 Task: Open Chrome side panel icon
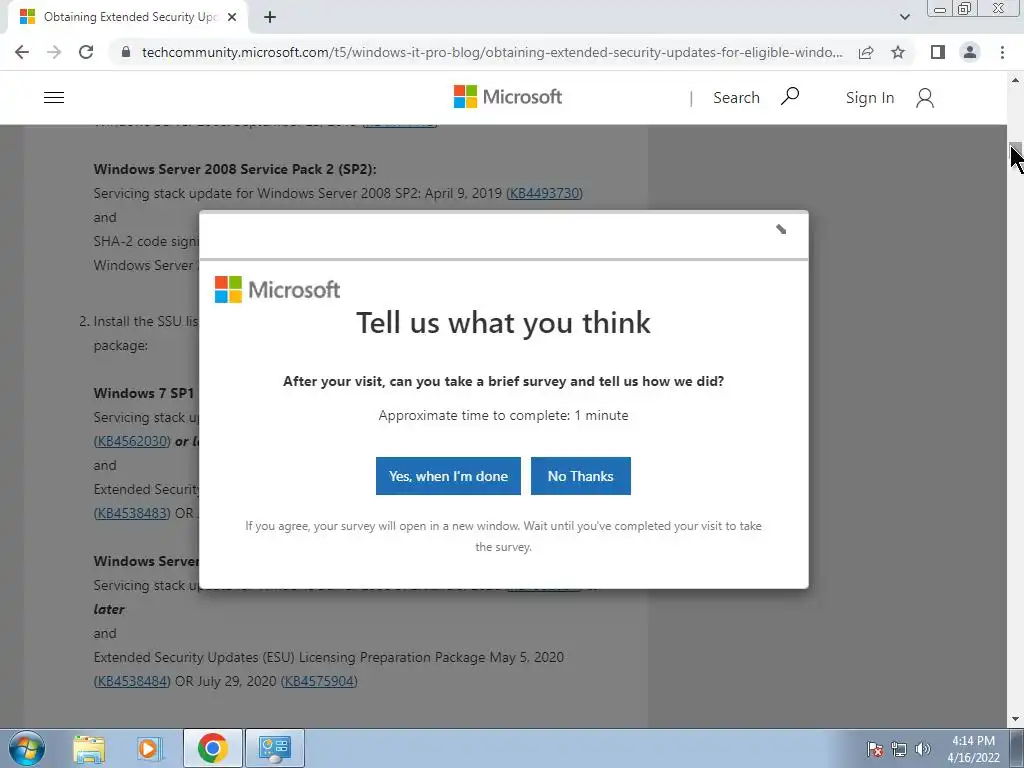[938, 52]
